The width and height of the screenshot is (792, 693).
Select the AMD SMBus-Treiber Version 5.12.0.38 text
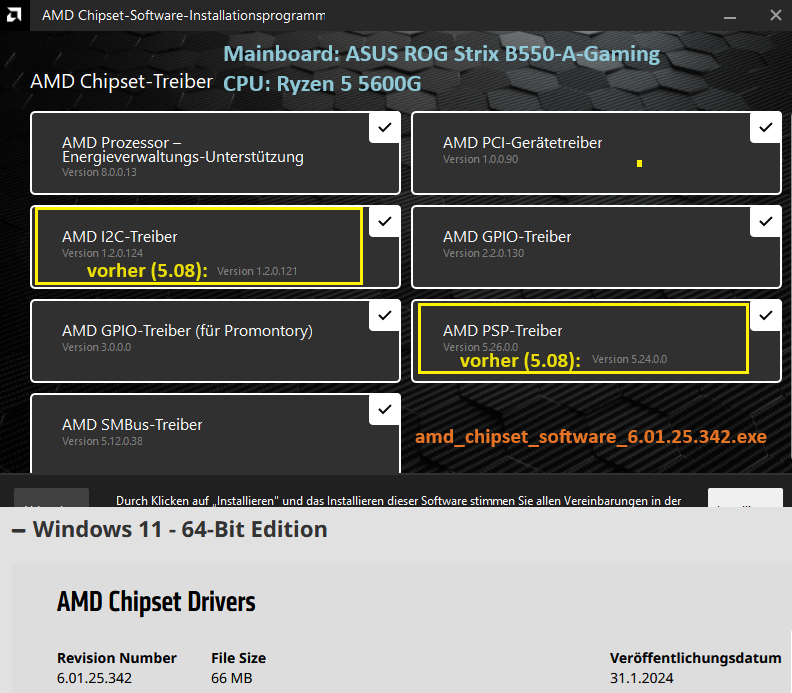102,441
